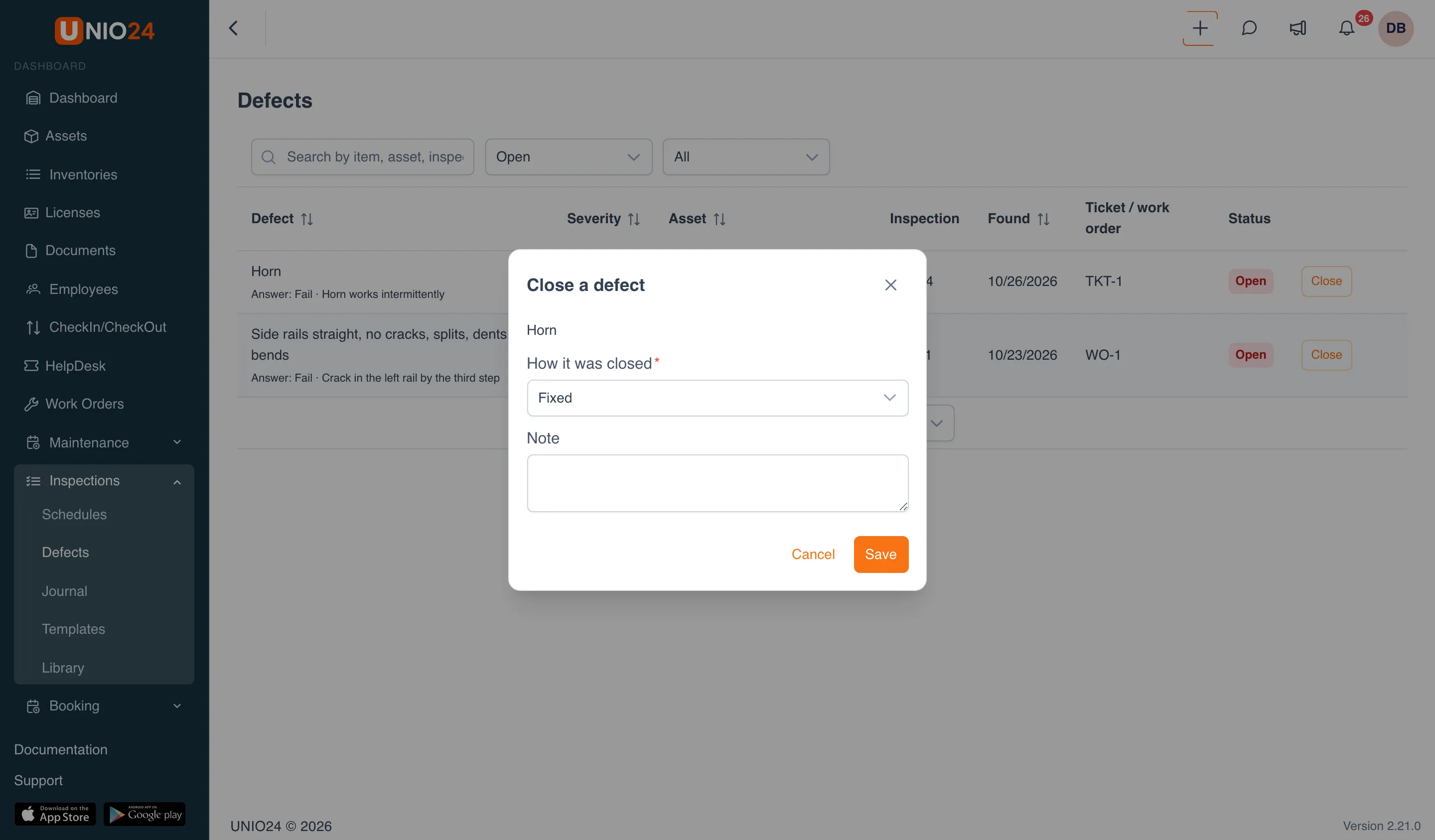Expand the Booking menu

pos(104,705)
